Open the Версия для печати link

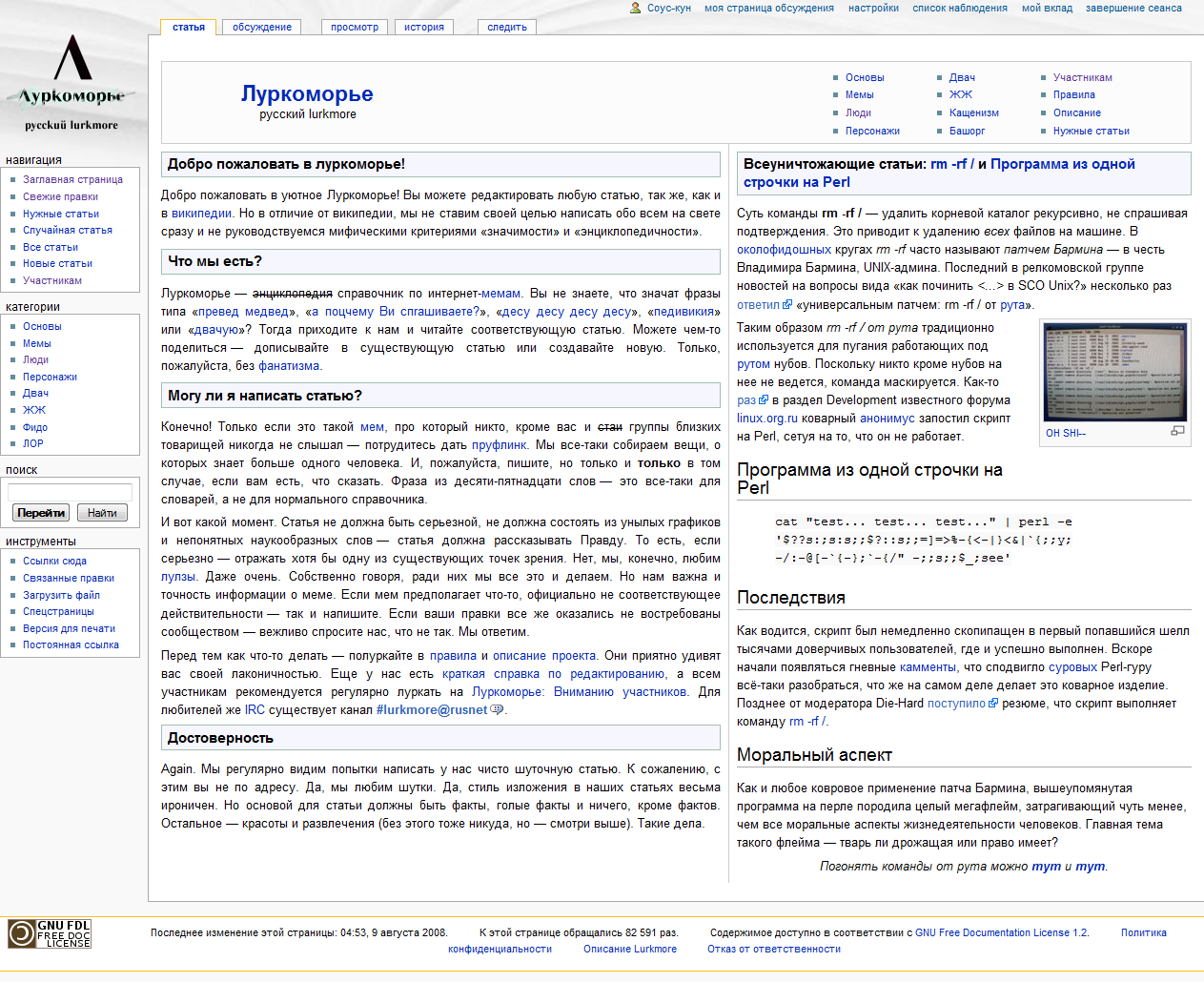click(69, 628)
